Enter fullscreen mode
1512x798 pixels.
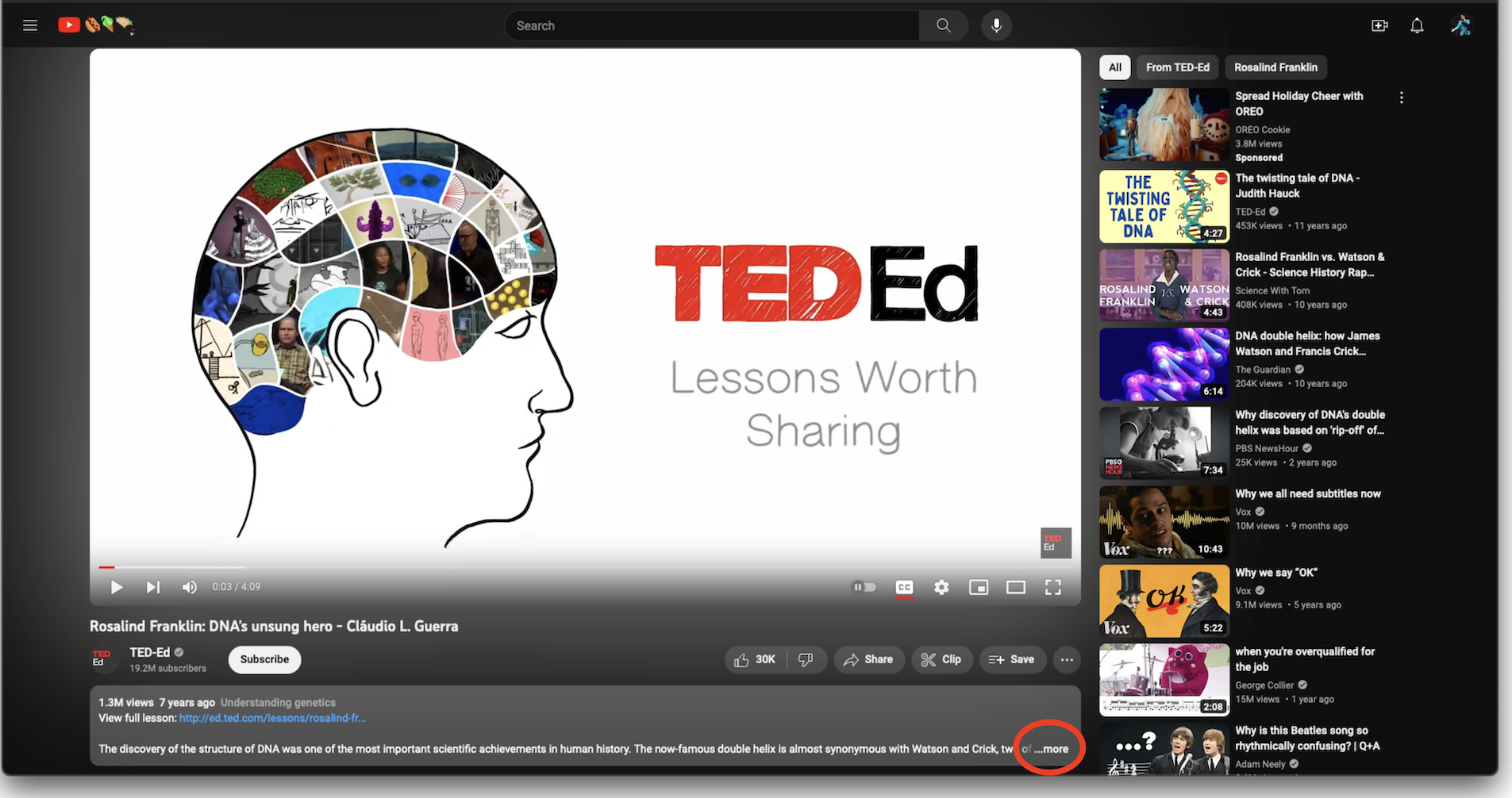coord(1053,587)
